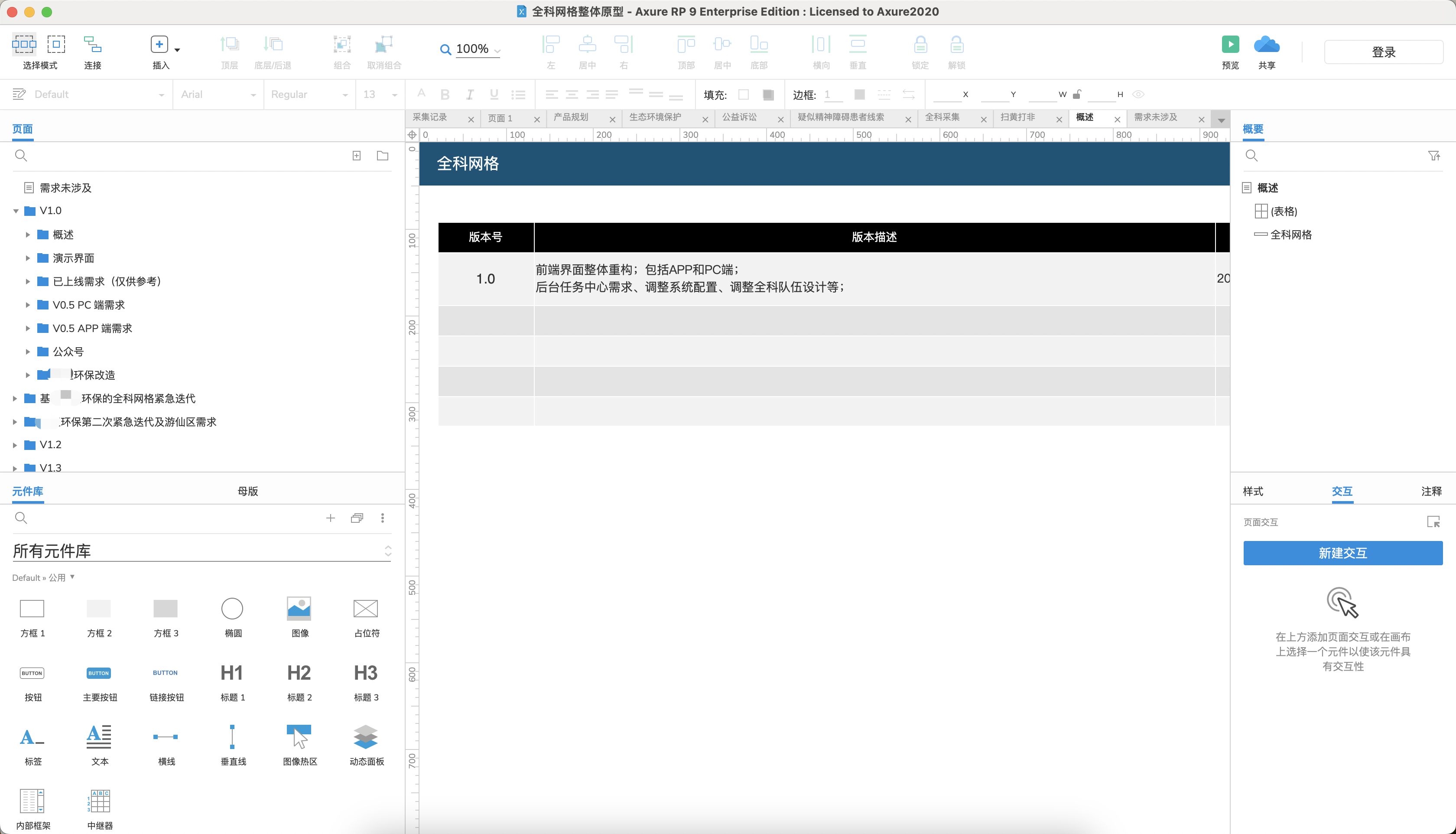Click the 垂直 distribute vertically icon
The height and width of the screenshot is (834, 1456).
point(858,44)
